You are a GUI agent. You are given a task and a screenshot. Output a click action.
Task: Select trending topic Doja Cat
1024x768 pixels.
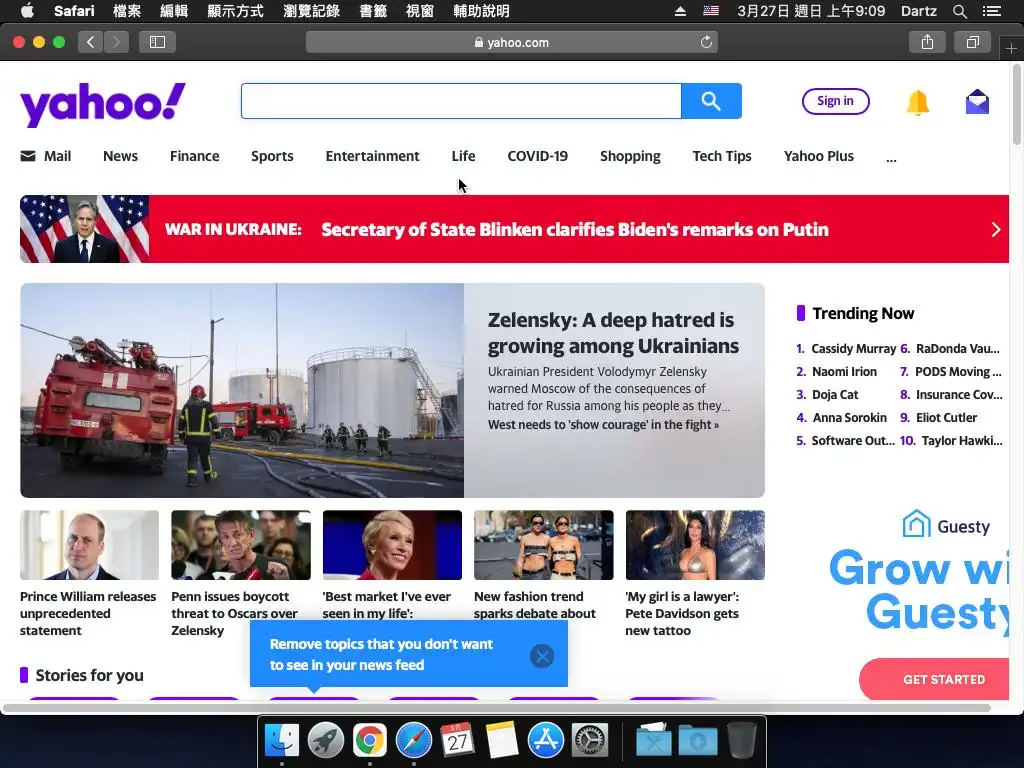835,394
